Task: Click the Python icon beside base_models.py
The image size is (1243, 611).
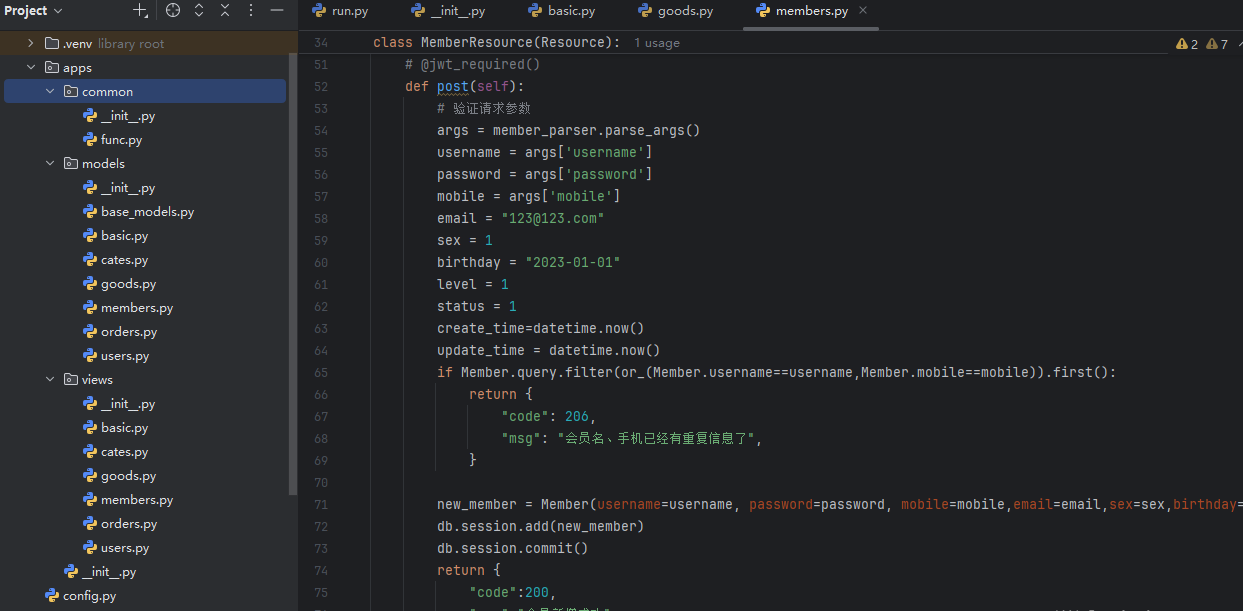Action: point(90,211)
